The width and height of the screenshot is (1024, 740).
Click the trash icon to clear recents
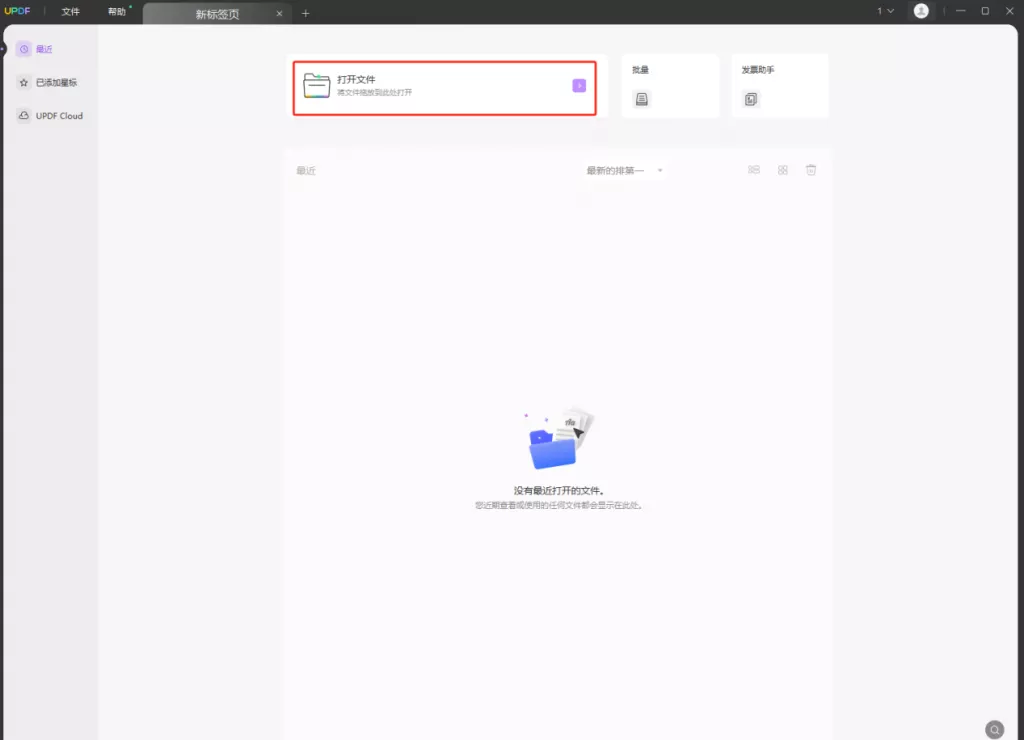tap(810, 170)
